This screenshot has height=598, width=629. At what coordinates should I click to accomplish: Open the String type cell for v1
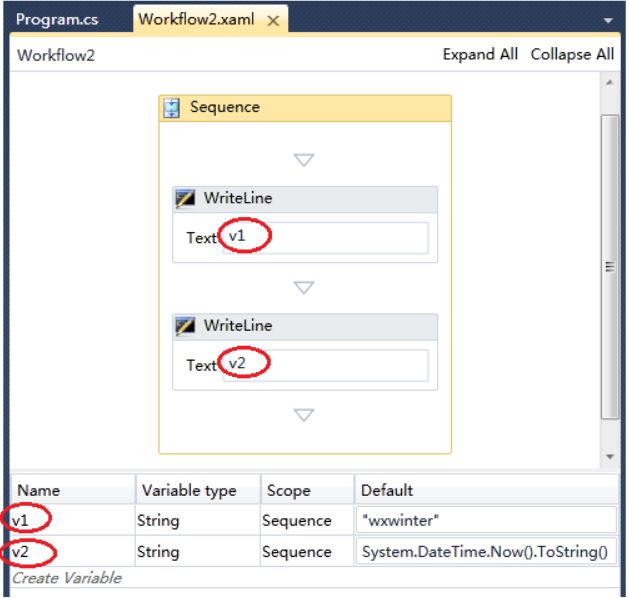[x=198, y=520]
